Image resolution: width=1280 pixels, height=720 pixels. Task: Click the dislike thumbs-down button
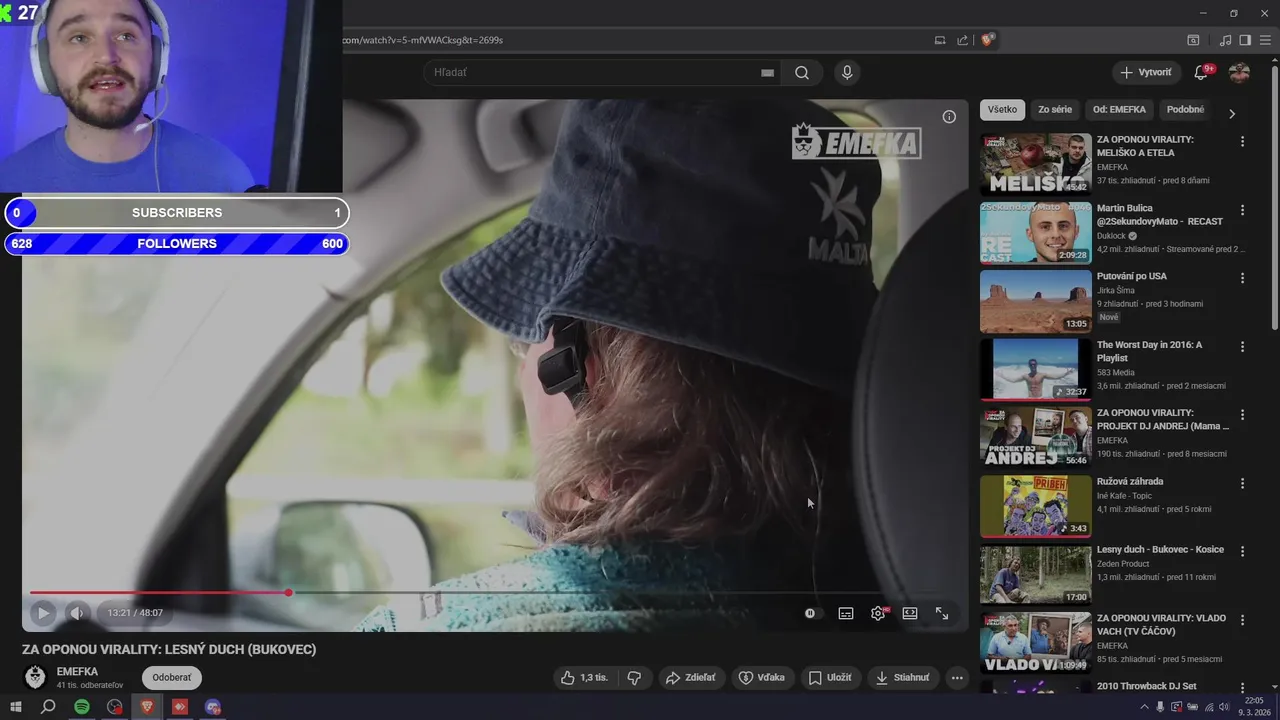click(634, 677)
